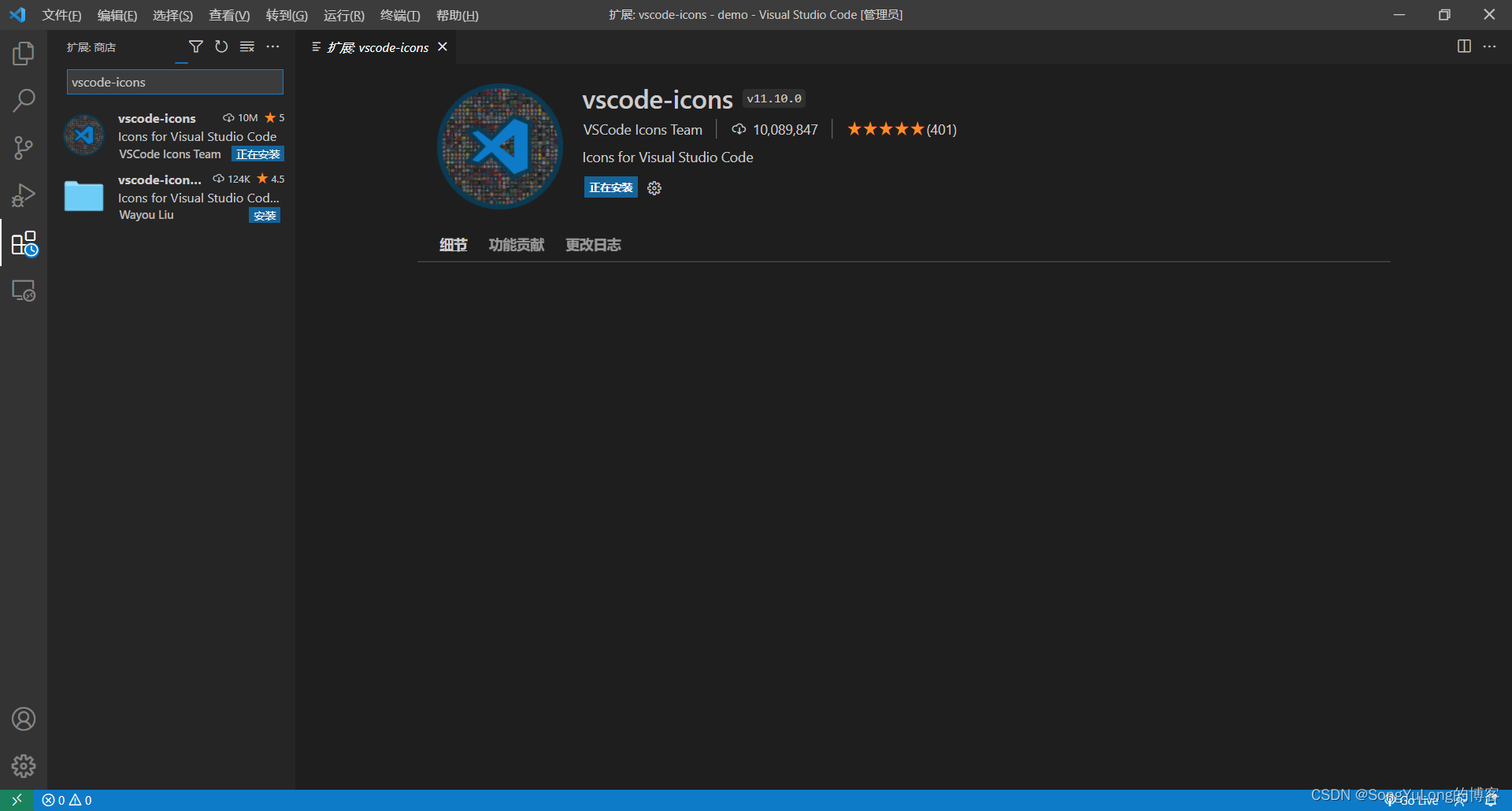Filter extensions with the funnel icon

pos(196,47)
